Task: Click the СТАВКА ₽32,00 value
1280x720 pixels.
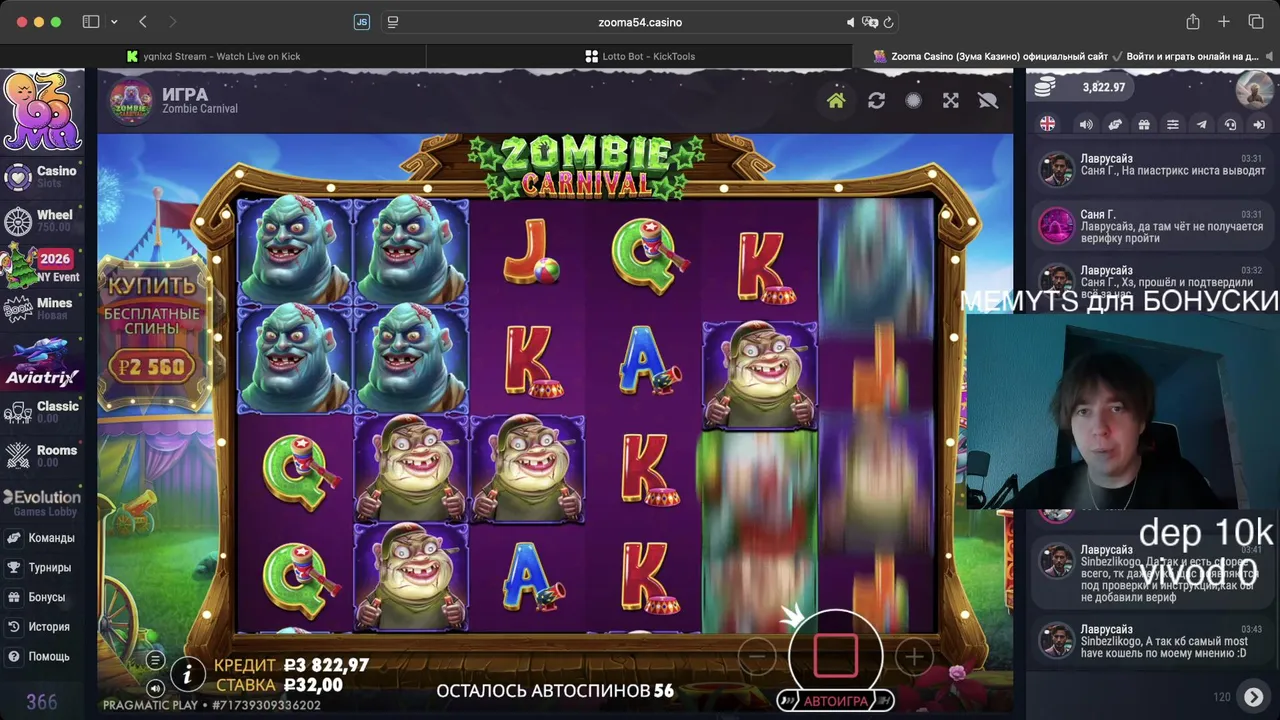Action: point(313,686)
